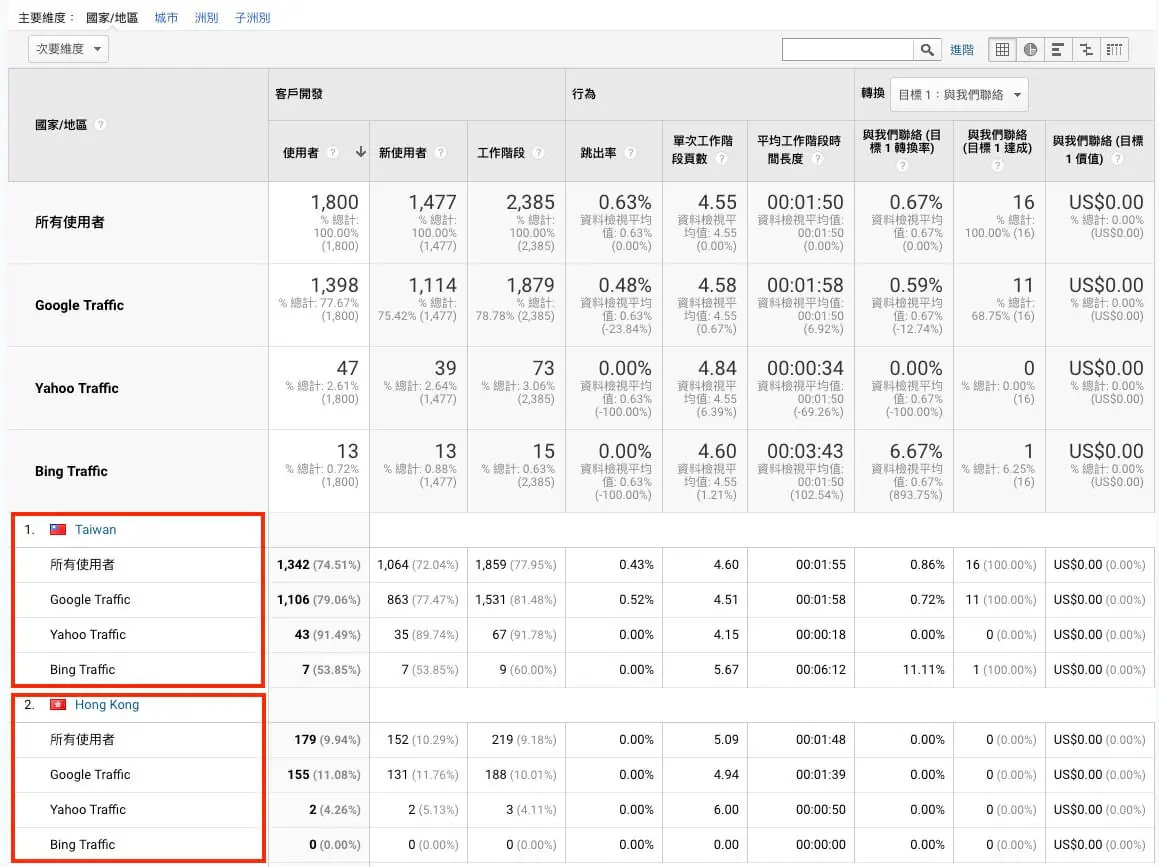The image size is (1159, 867).
Task: Click help icon beside 新使用者 column
Action: point(441,152)
